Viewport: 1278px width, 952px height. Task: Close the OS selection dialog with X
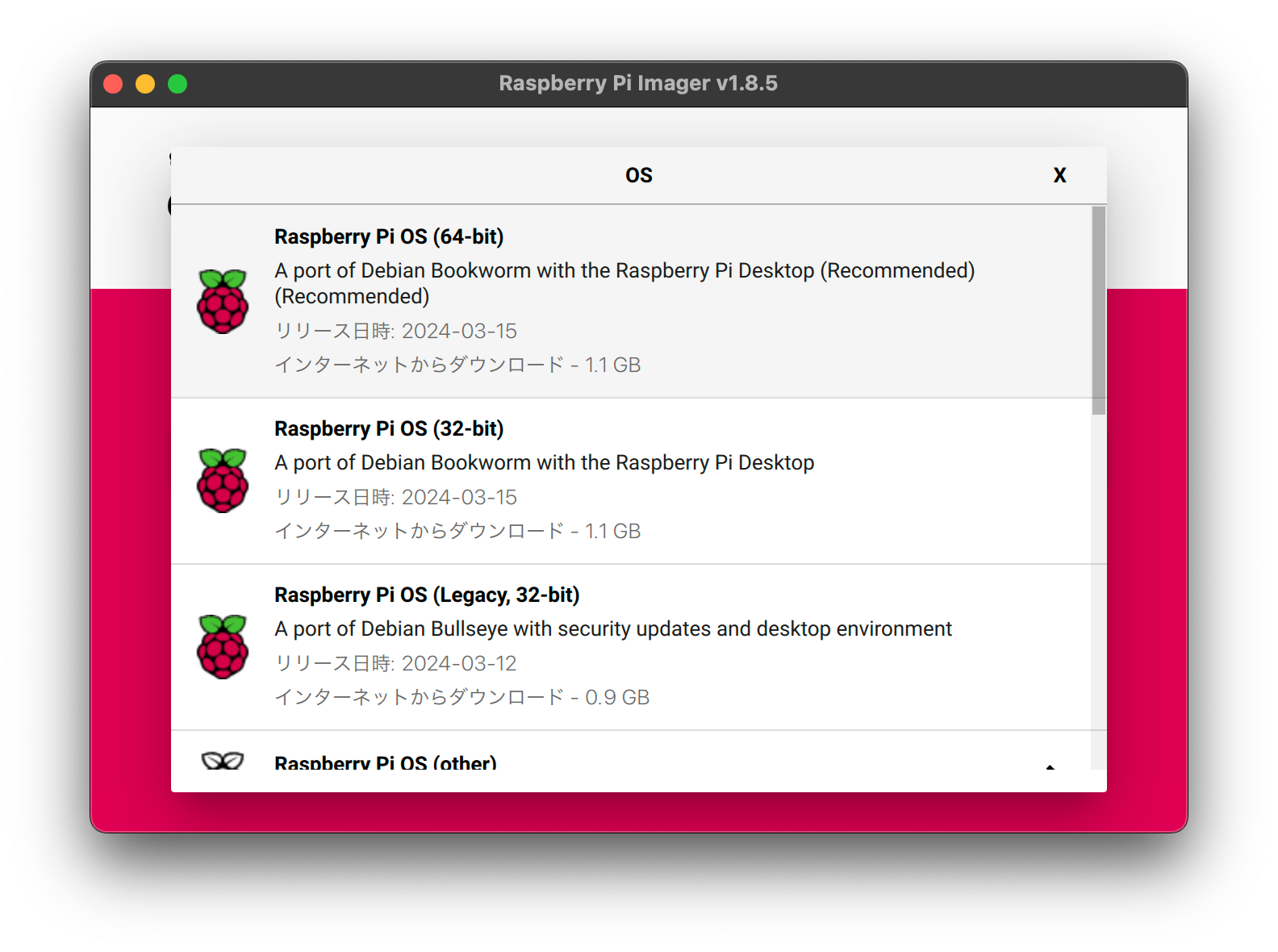pyautogui.click(x=1059, y=175)
